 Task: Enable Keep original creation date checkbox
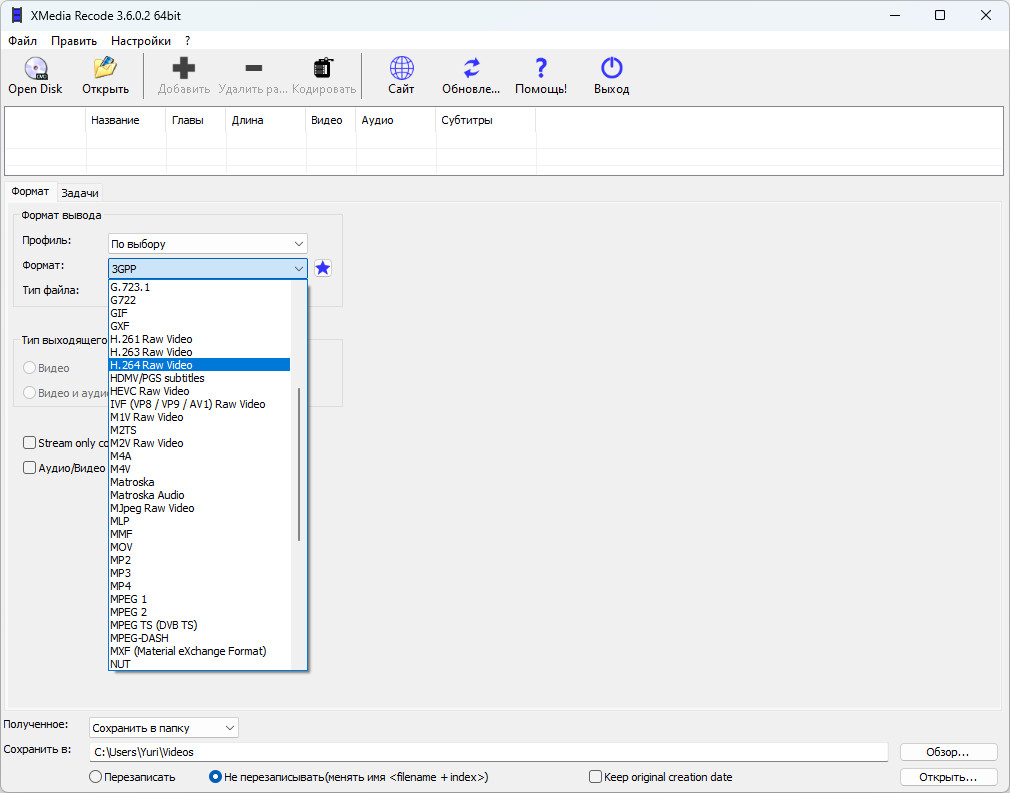(x=595, y=777)
